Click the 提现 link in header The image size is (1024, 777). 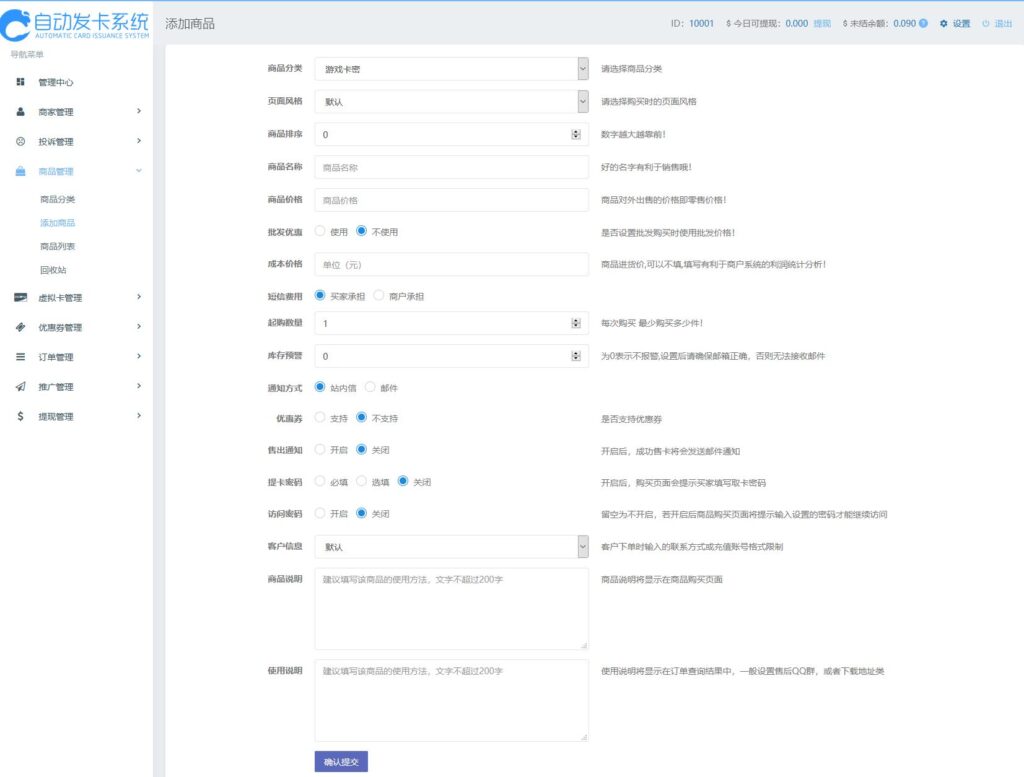pyautogui.click(x=822, y=23)
